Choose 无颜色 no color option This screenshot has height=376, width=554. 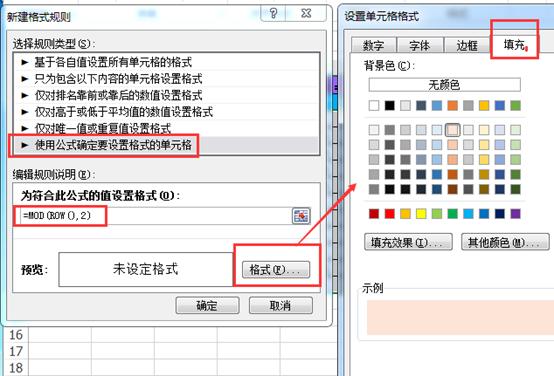(444, 85)
